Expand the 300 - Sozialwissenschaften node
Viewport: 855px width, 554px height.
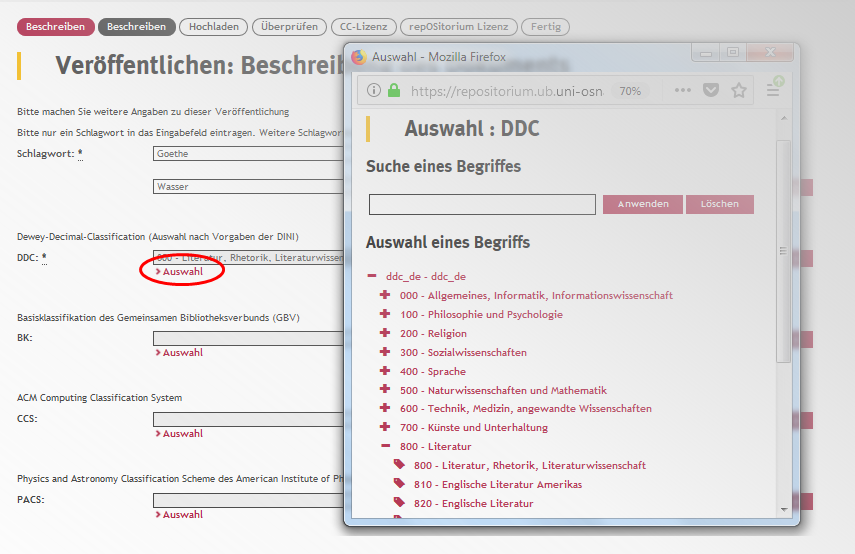tap(385, 352)
